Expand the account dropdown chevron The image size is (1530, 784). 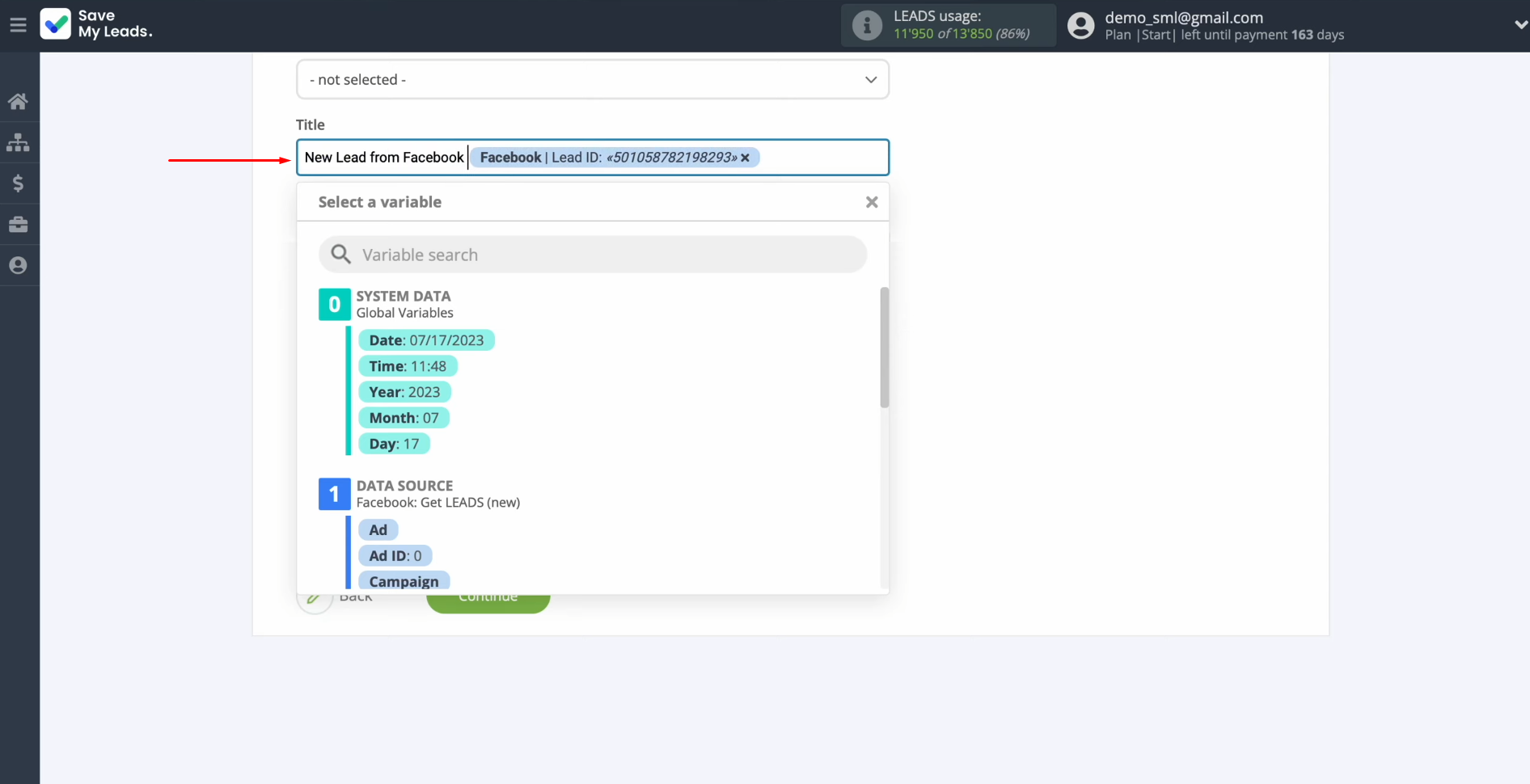(x=1520, y=25)
